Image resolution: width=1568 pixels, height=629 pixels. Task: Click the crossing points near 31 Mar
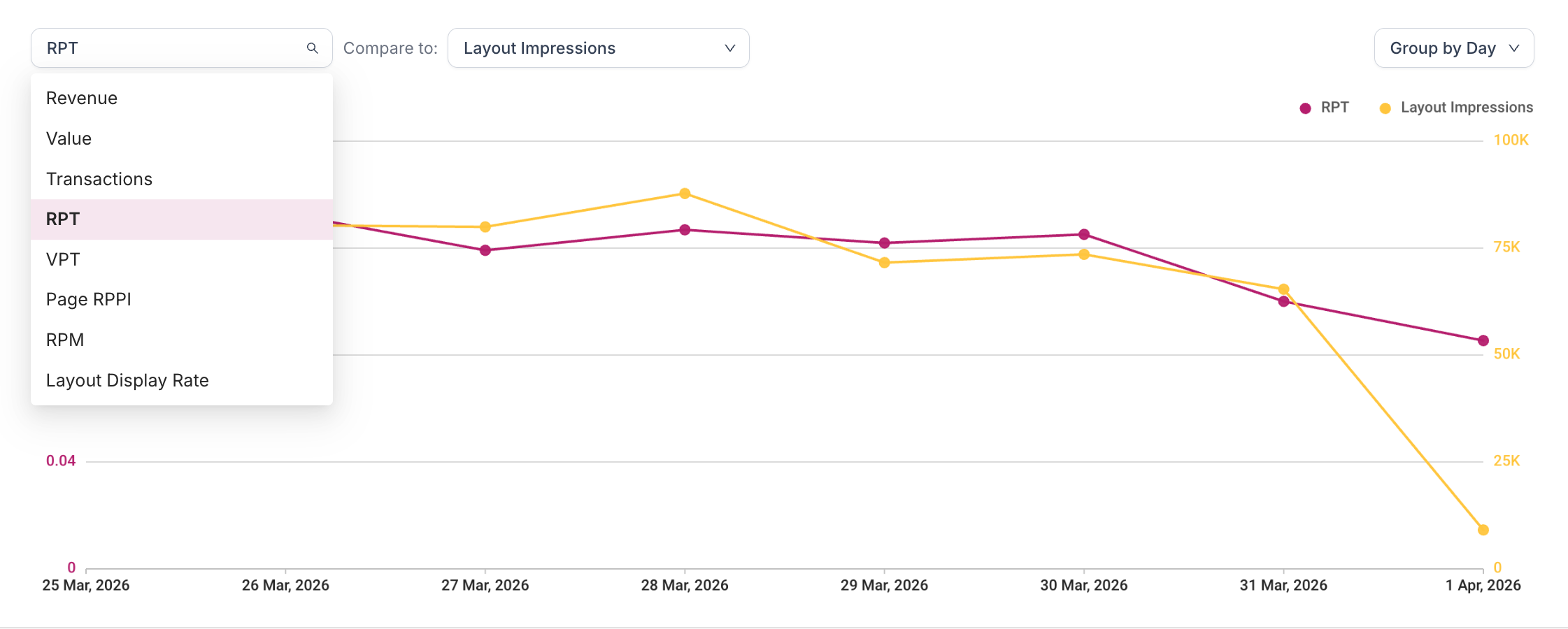[x=1284, y=294]
